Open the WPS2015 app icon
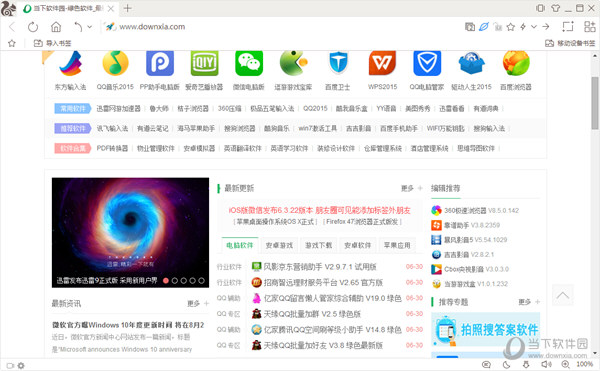Viewport: 600px width, 371px height. coord(382,63)
